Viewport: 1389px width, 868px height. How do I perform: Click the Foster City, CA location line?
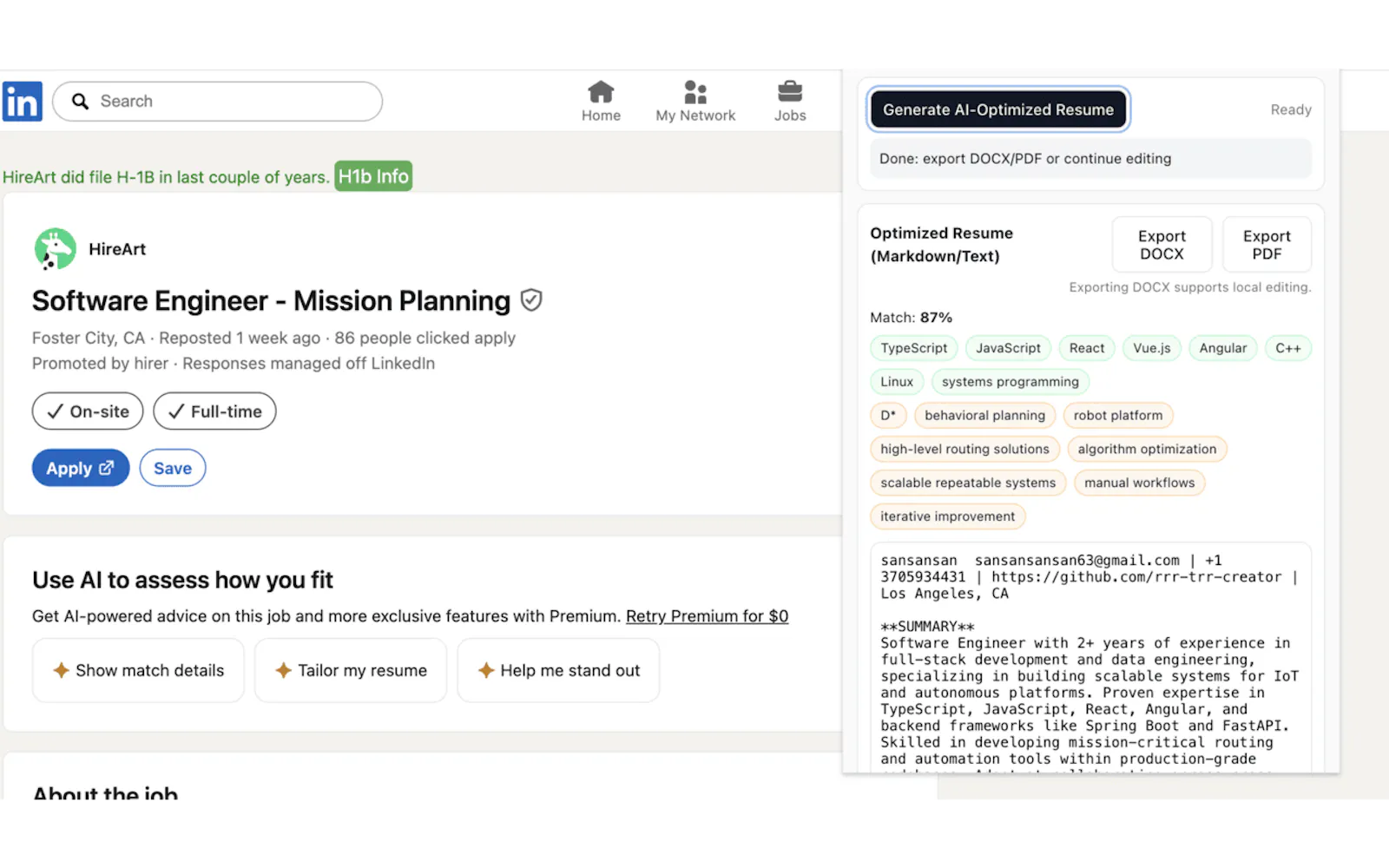273,339
